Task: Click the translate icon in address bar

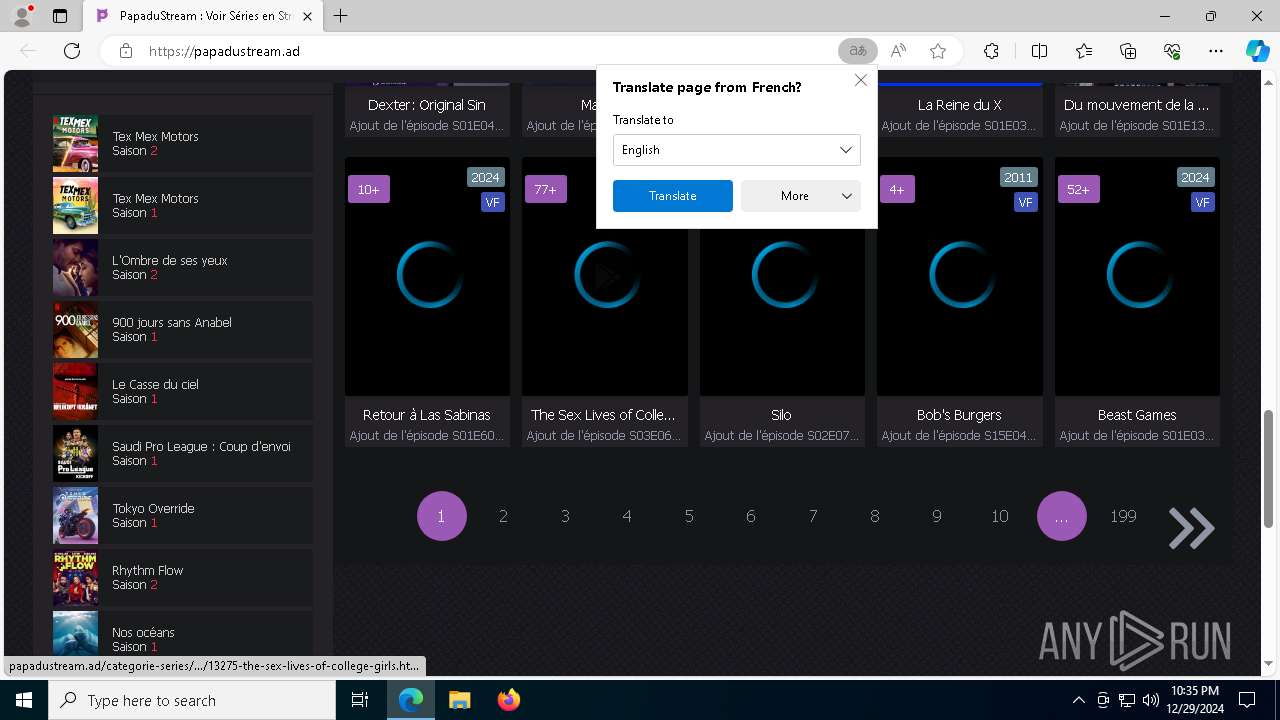Action: [857, 51]
